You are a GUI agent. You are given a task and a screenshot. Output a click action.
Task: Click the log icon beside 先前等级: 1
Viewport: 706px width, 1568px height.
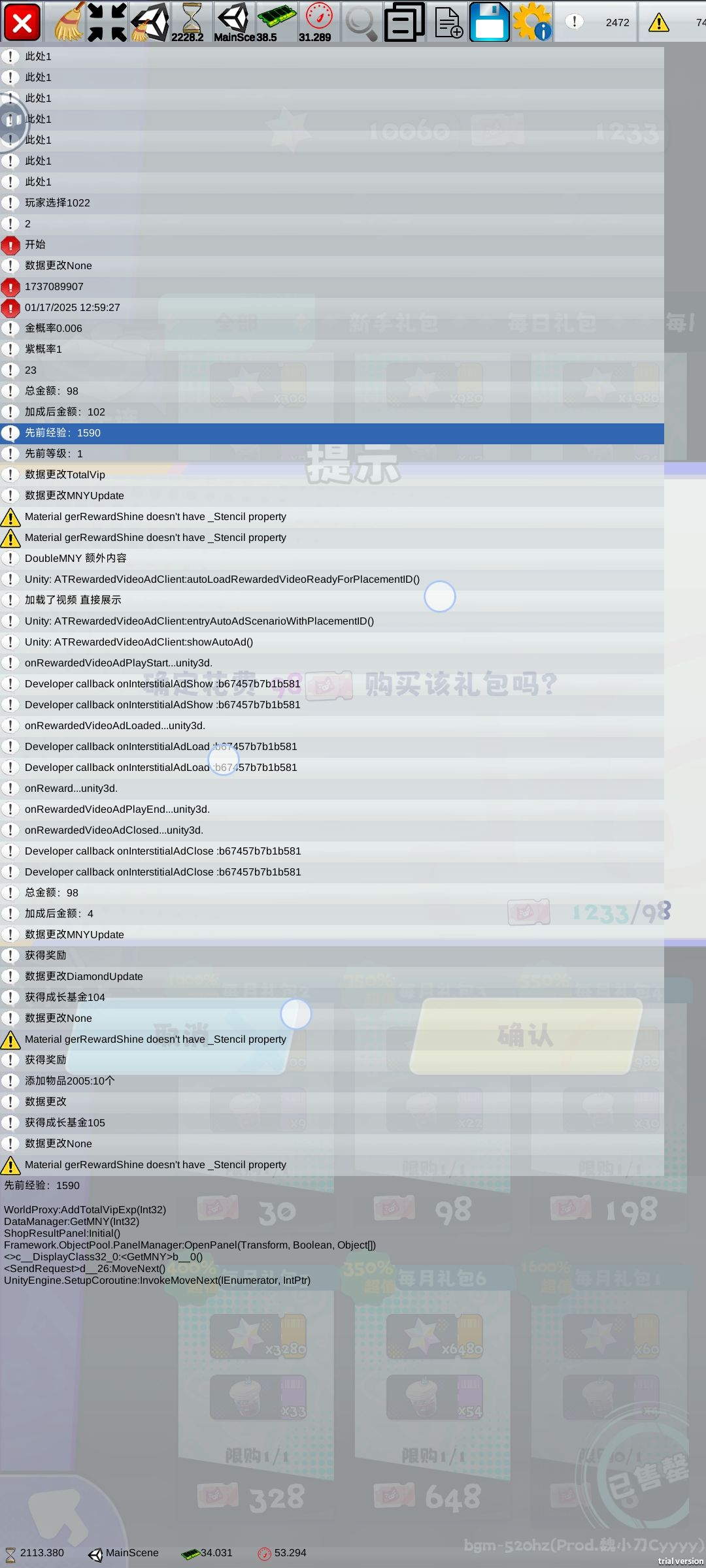point(10,454)
